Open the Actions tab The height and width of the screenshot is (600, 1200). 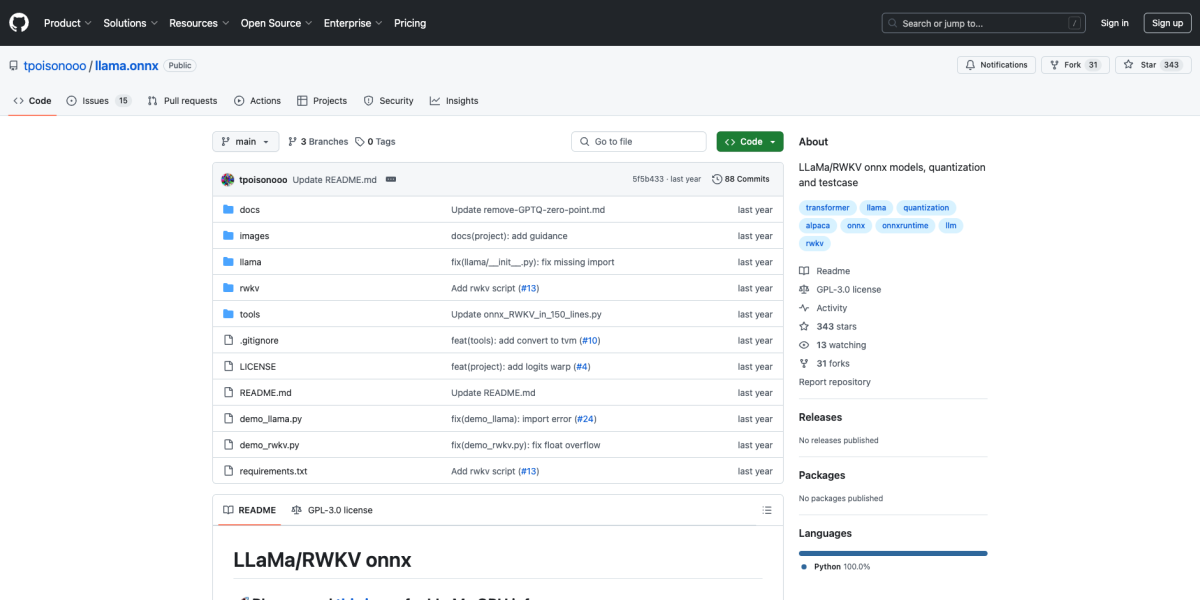[257, 100]
